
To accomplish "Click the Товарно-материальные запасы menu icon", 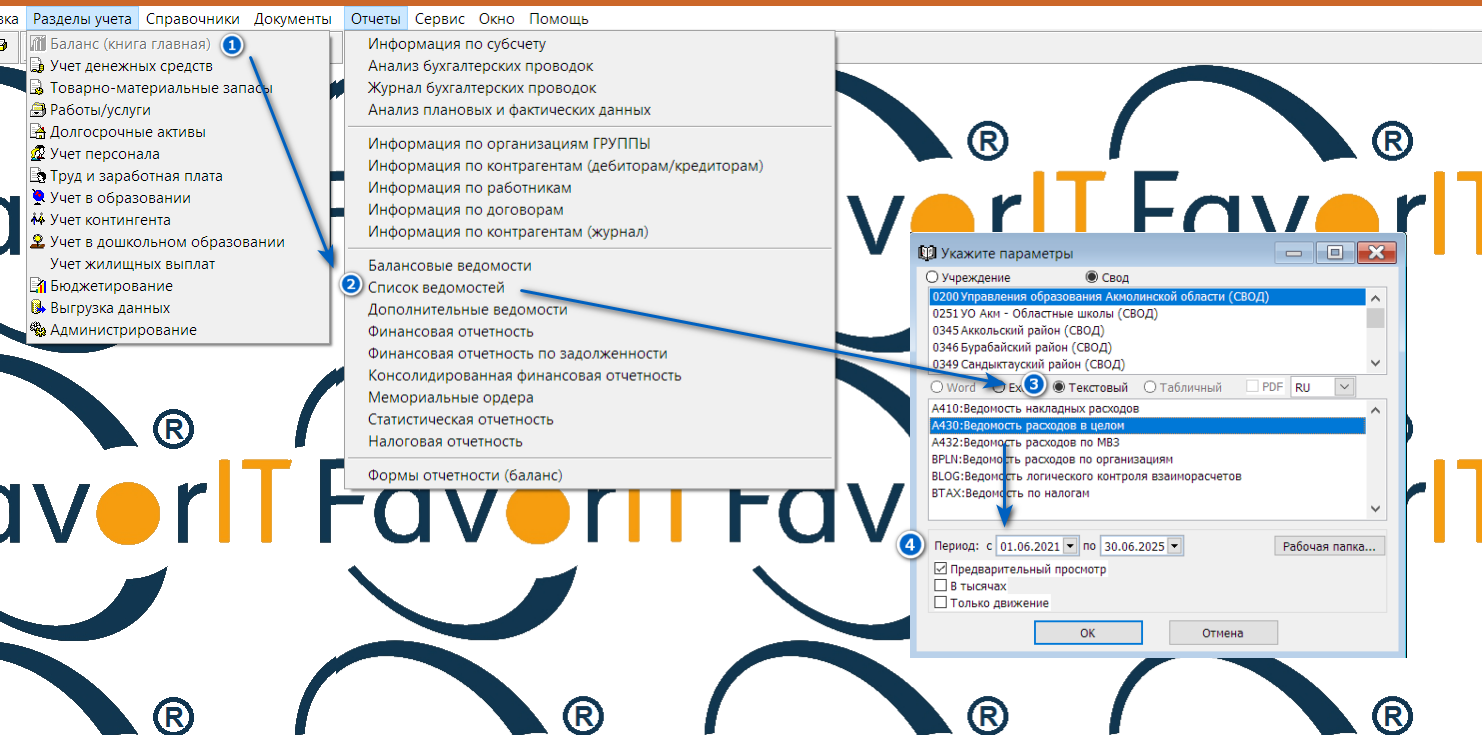I will coord(38,88).
